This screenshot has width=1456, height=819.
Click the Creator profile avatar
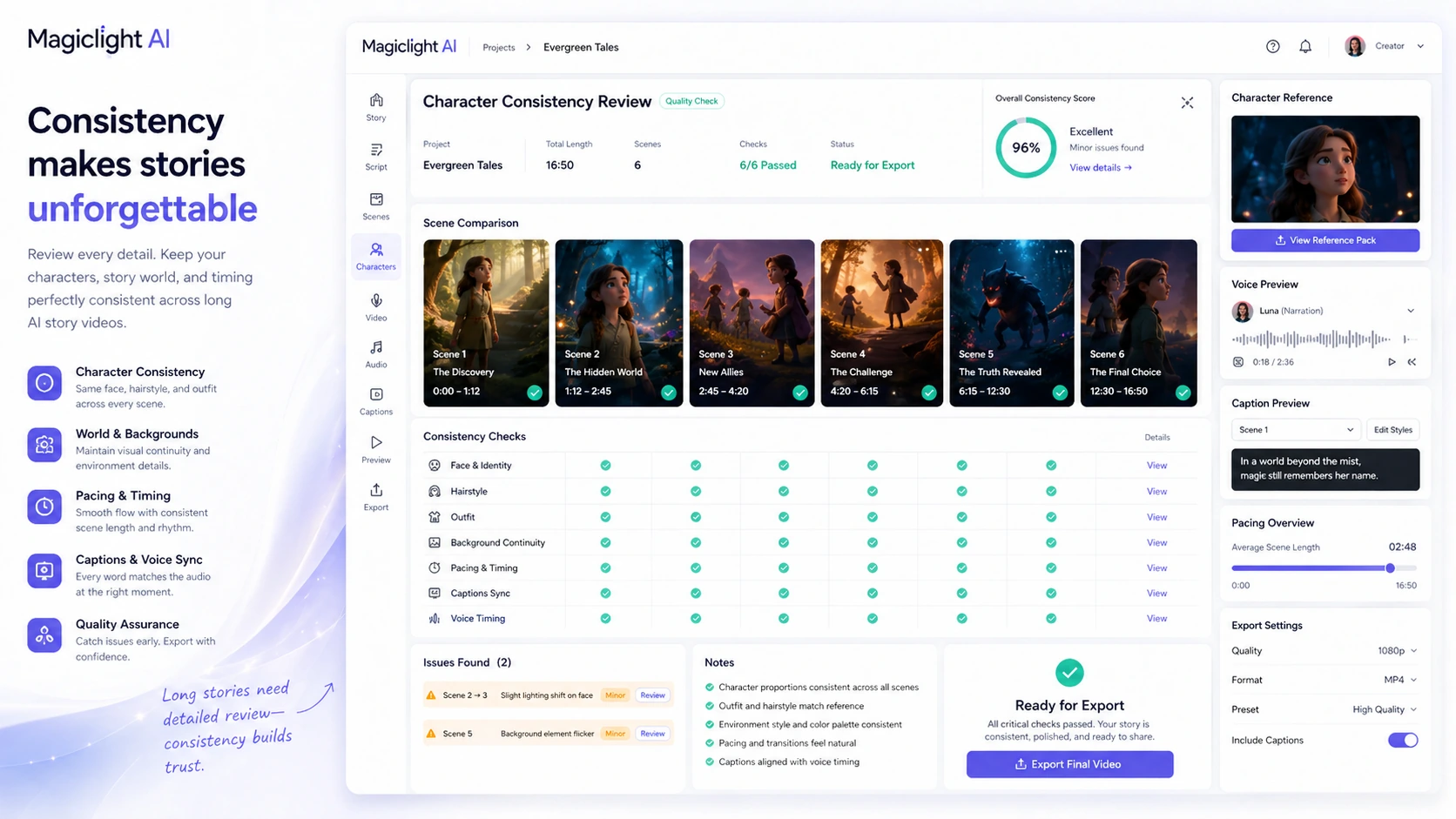pyautogui.click(x=1354, y=46)
